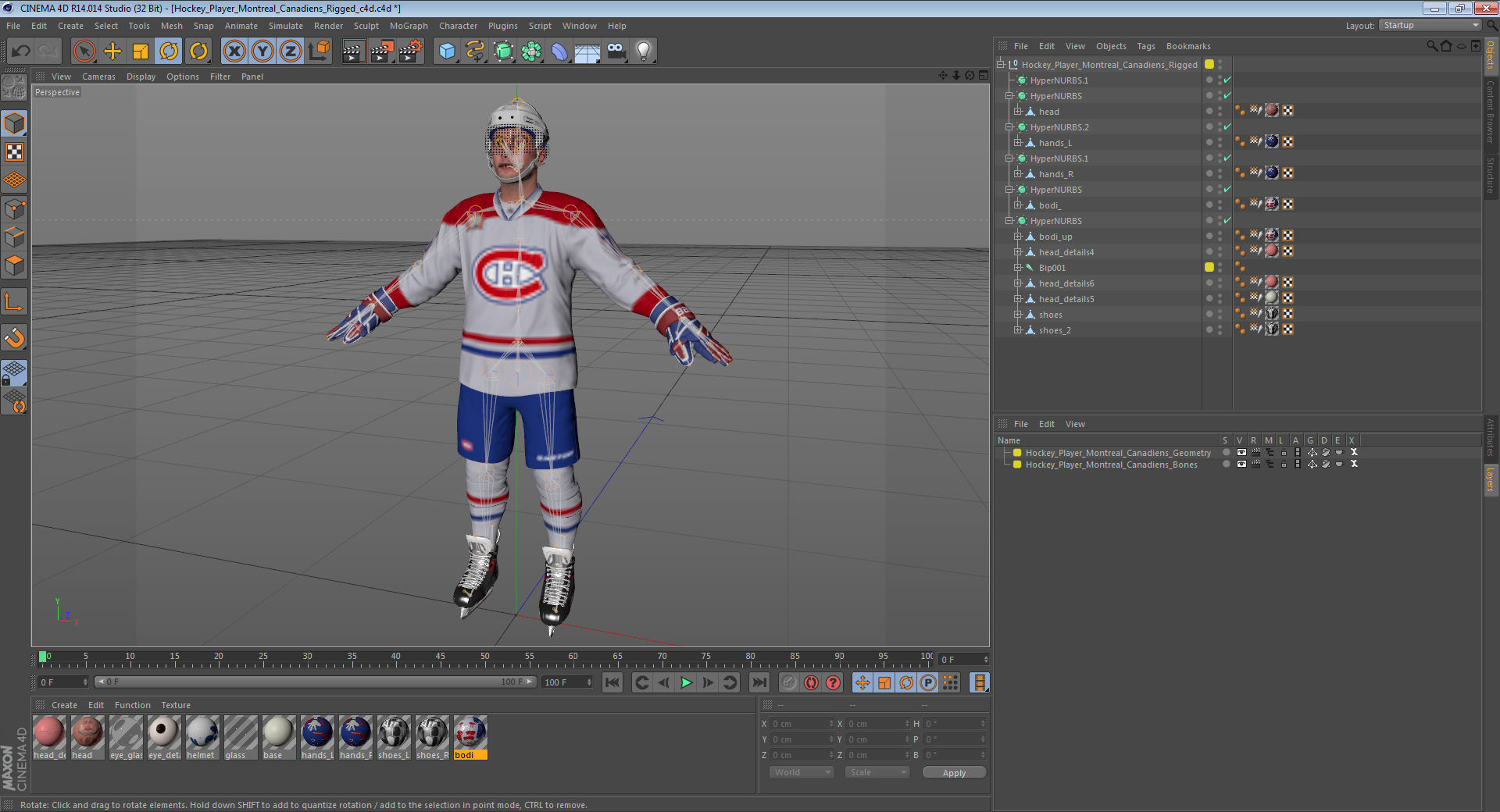Toggle visibility dots for head object
Image resolution: width=1500 pixels, height=812 pixels.
[x=1220, y=112]
